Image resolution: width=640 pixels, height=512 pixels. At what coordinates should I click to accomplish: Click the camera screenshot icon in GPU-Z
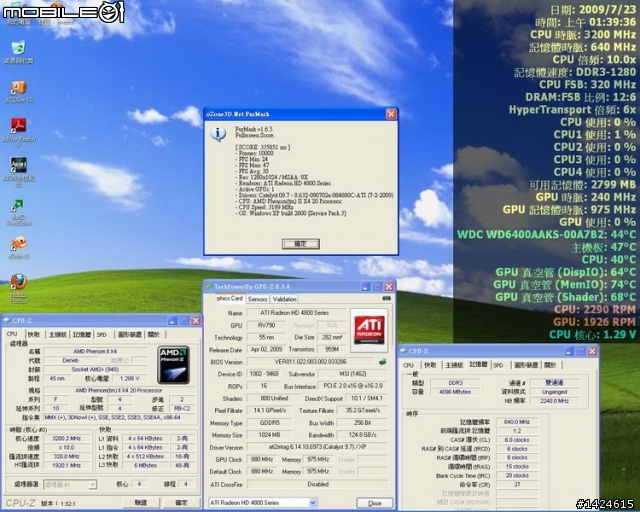[386, 298]
